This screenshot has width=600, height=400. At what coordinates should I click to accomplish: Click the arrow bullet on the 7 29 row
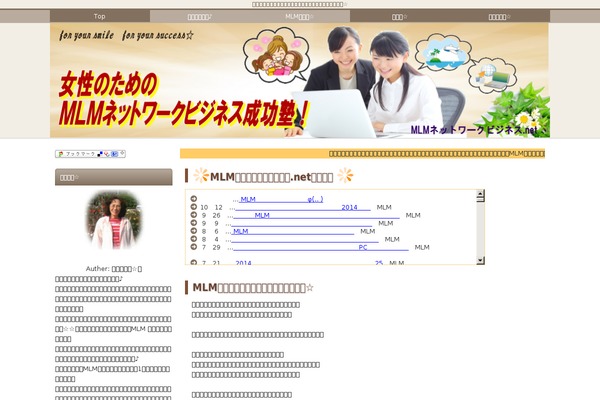194,247
